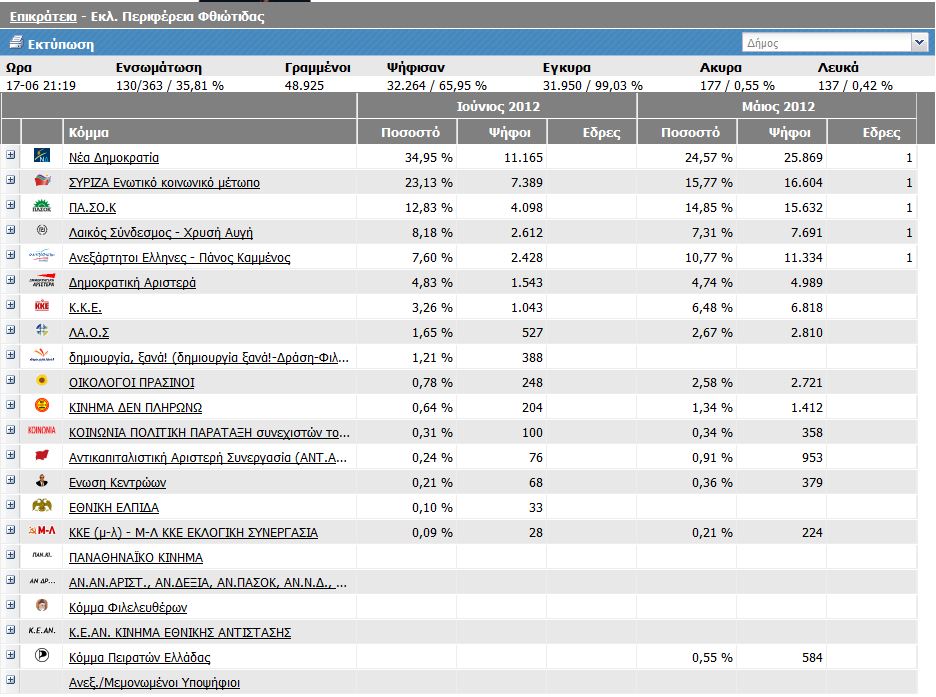Expand the ΛΑ.Ο.Σ row with plus
Screen dimensions: 936x697
(11, 331)
